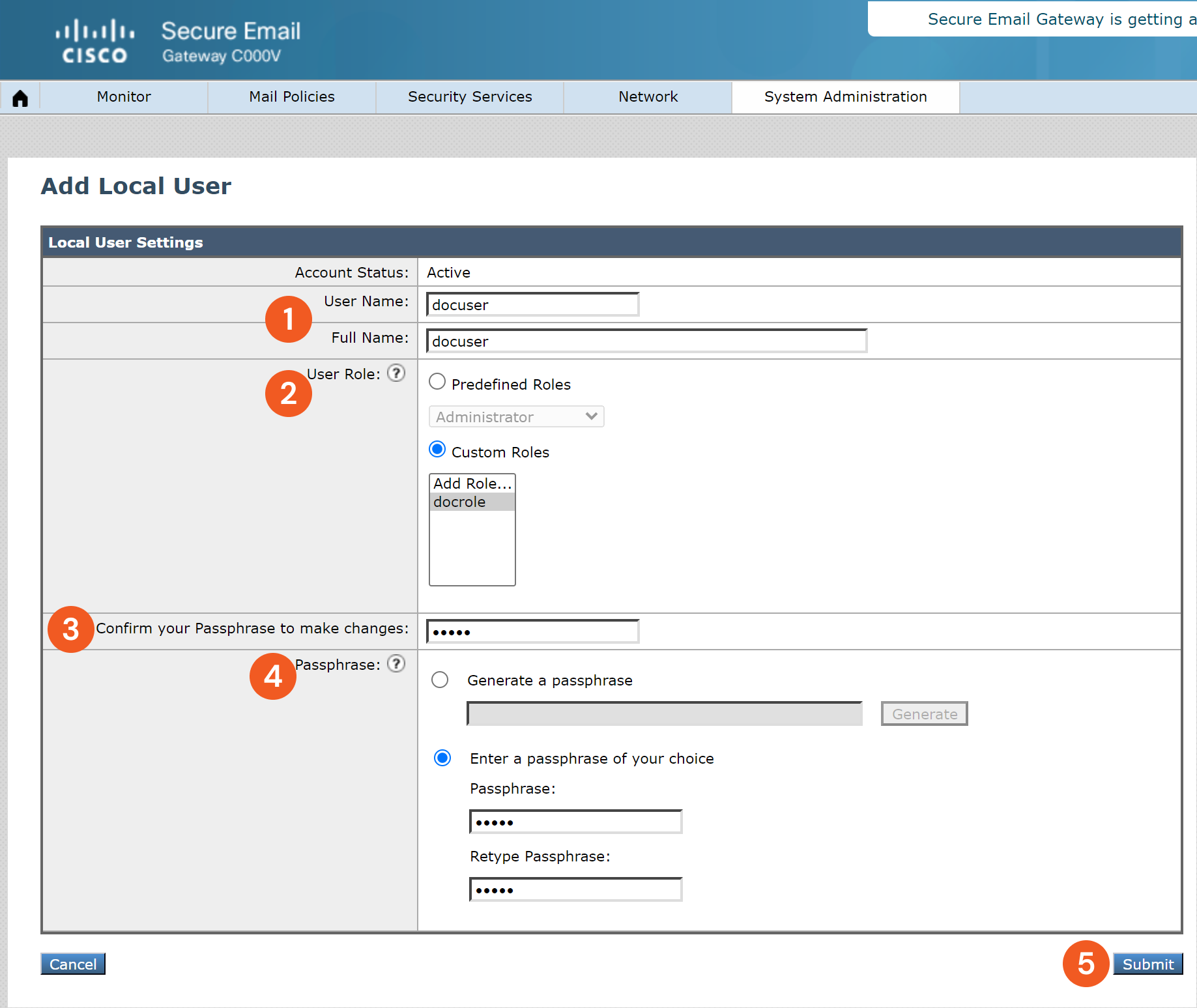Open the Mail Policies menu
This screenshot has height=1008, width=1197.
[x=291, y=97]
